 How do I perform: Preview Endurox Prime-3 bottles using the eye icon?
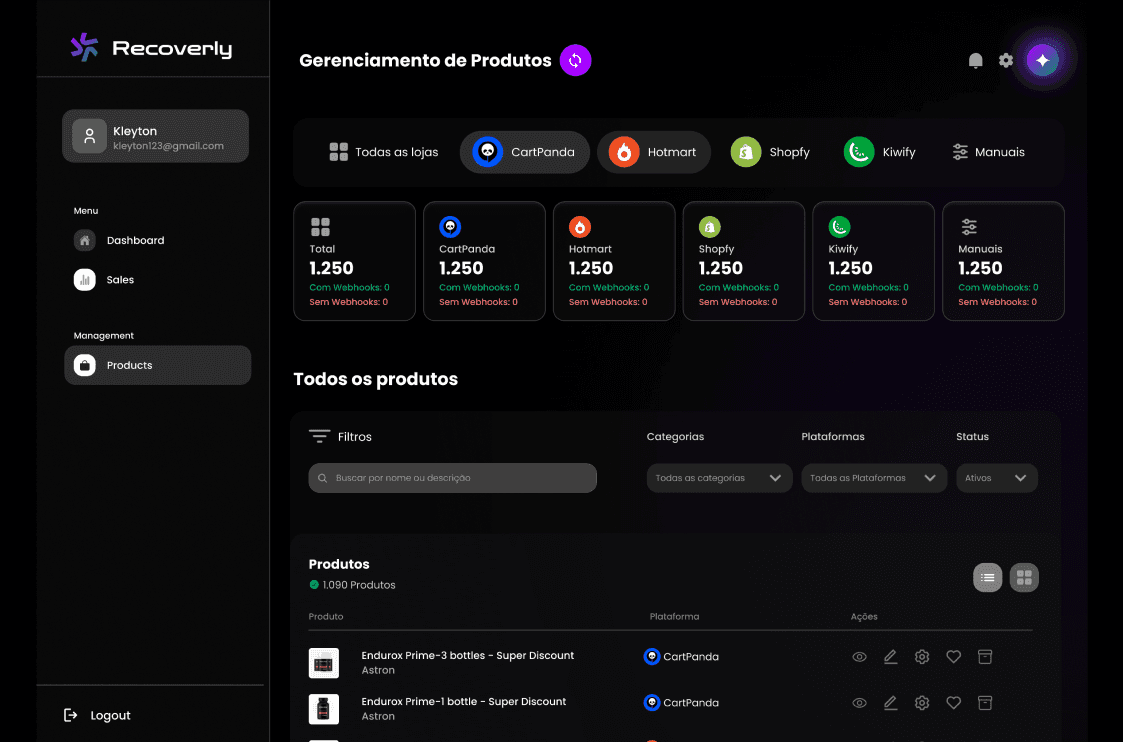(x=859, y=657)
